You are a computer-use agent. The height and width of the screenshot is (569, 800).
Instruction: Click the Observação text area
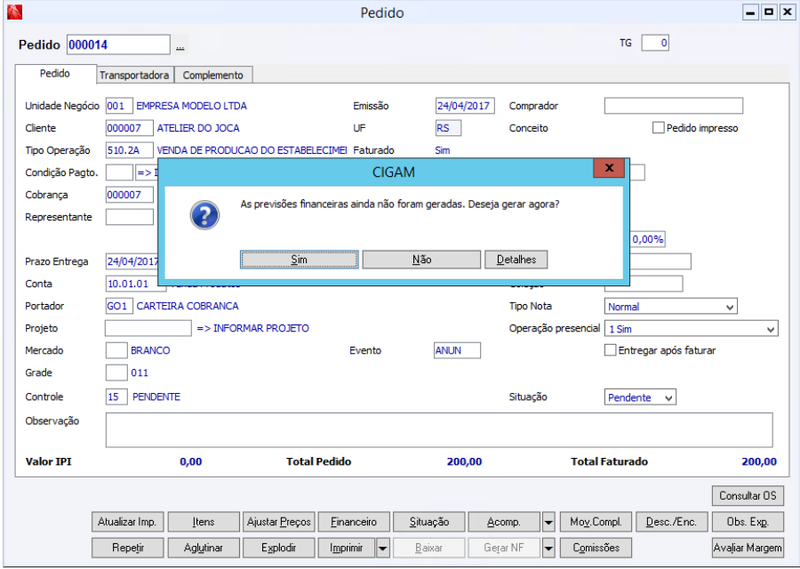(439, 430)
